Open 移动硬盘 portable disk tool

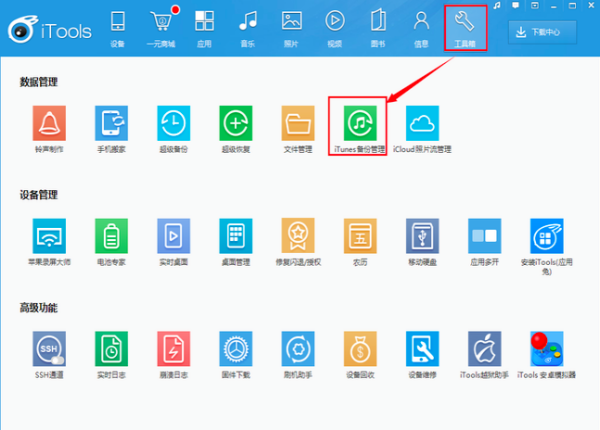[422, 236]
